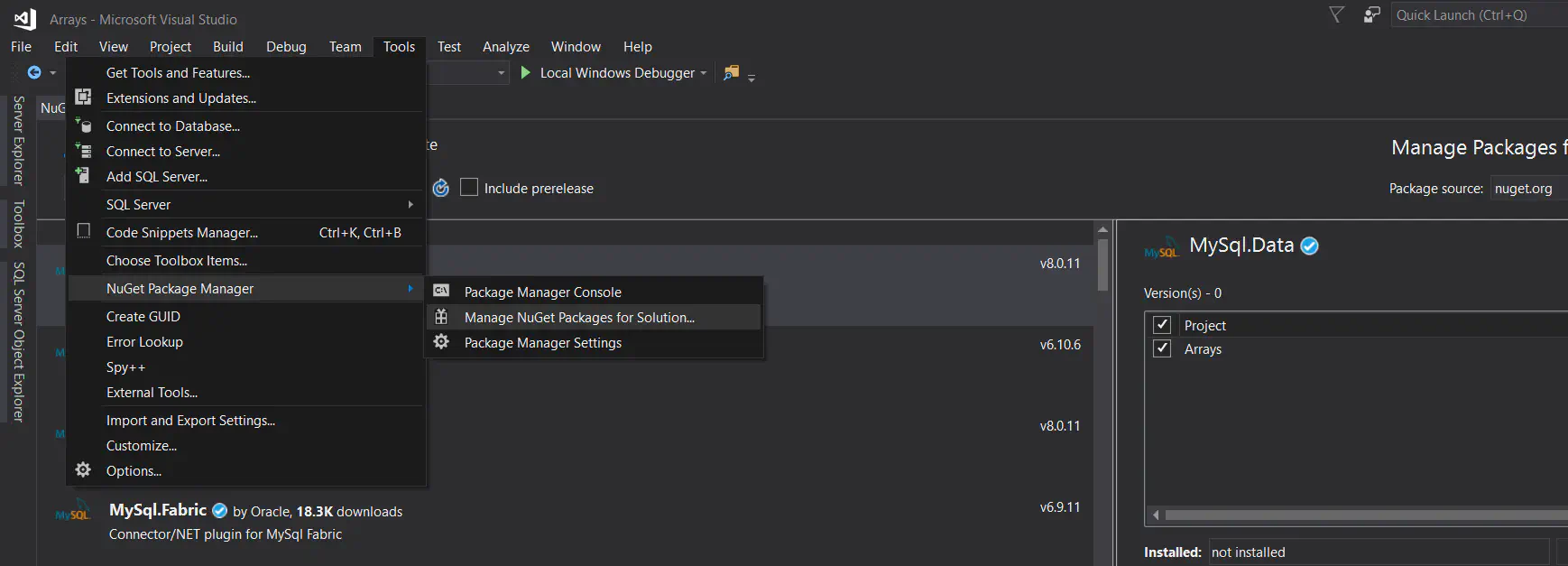Image resolution: width=1568 pixels, height=566 pixels.
Task: Click the Package Manager Console icon
Action: coord(441,291)
